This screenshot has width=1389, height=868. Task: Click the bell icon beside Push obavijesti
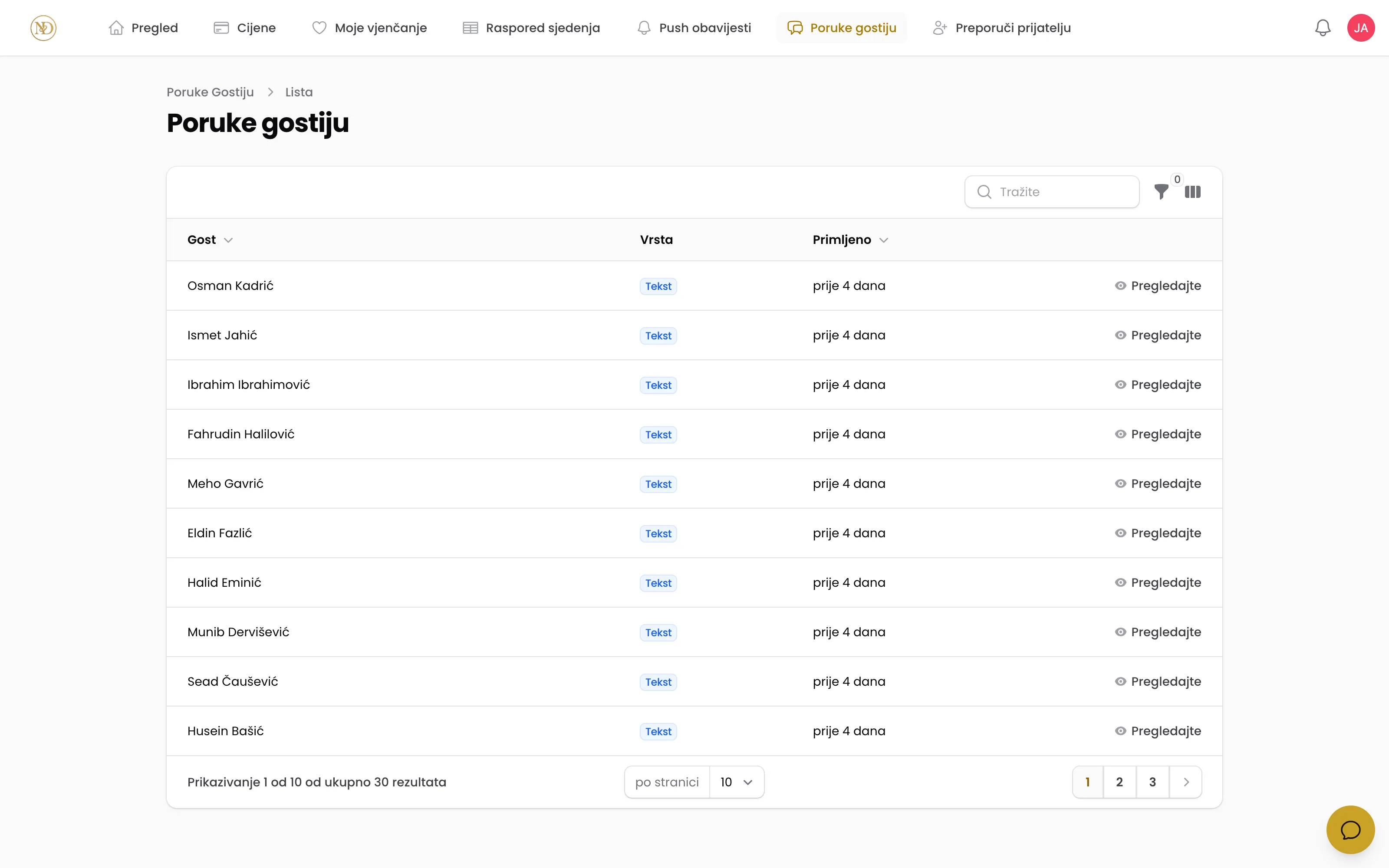point(644,27)
